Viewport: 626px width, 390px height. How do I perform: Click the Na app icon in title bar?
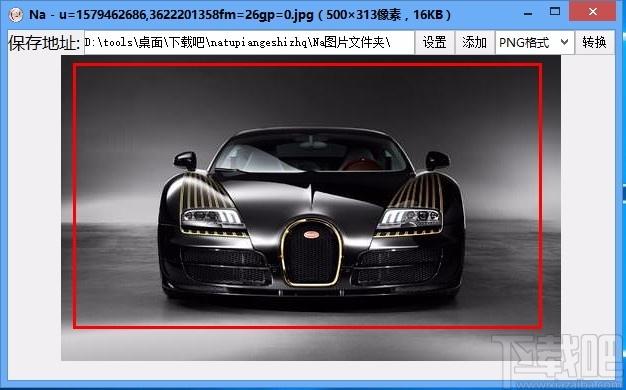(x=16, y=15)
